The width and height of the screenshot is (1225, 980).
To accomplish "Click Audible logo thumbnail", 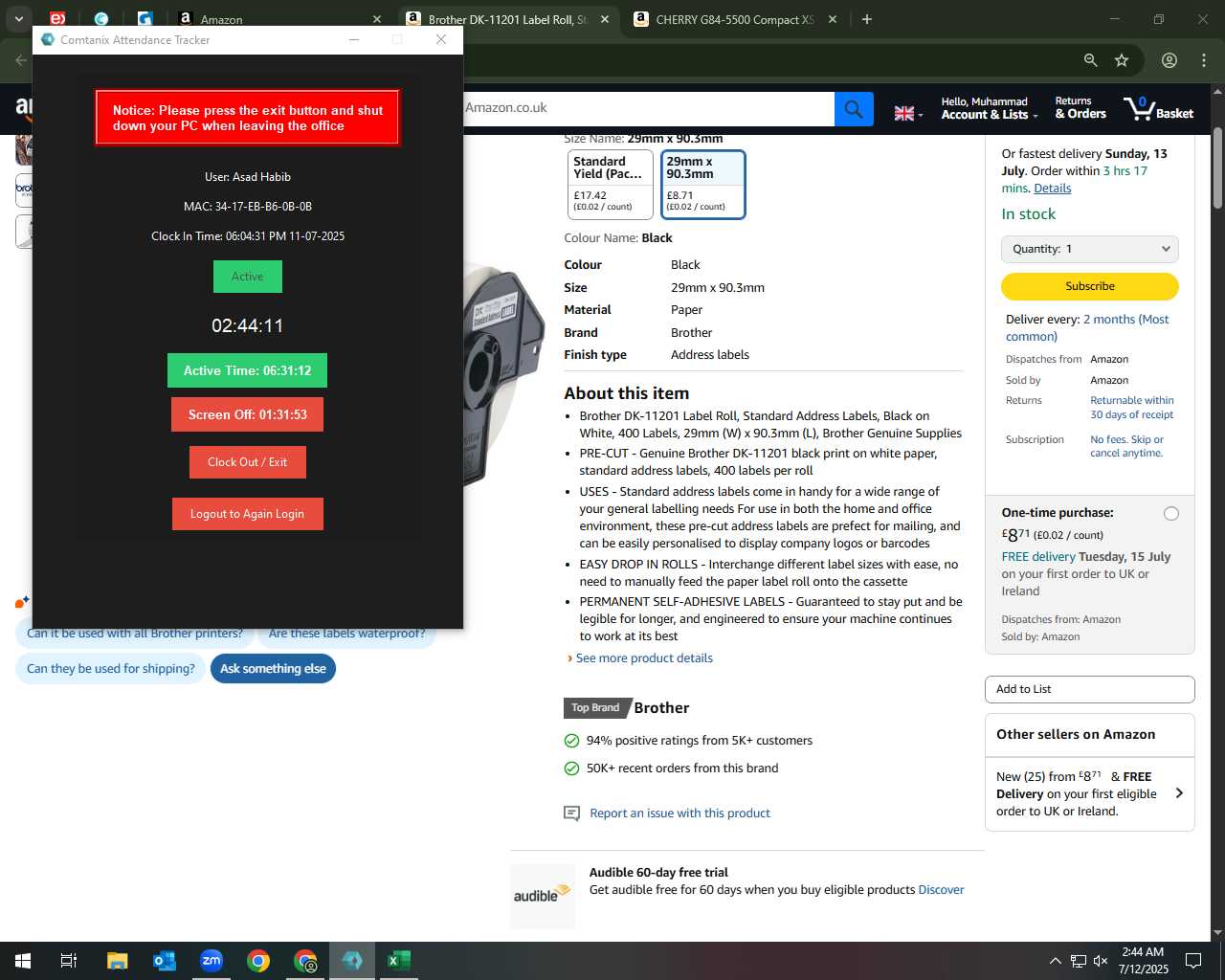I will [543, 896].
